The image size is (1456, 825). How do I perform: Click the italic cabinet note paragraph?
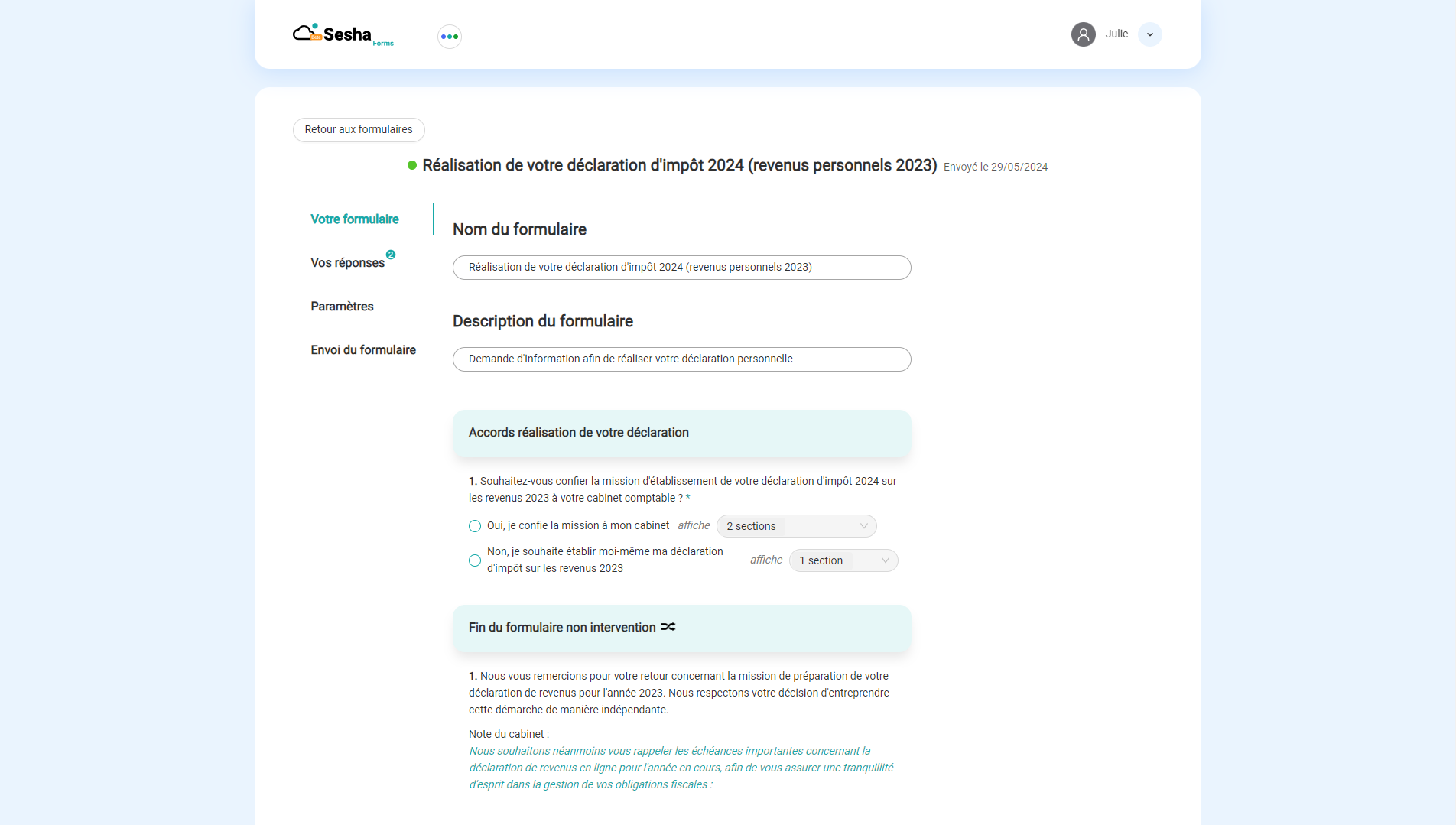tap(681, 768)
